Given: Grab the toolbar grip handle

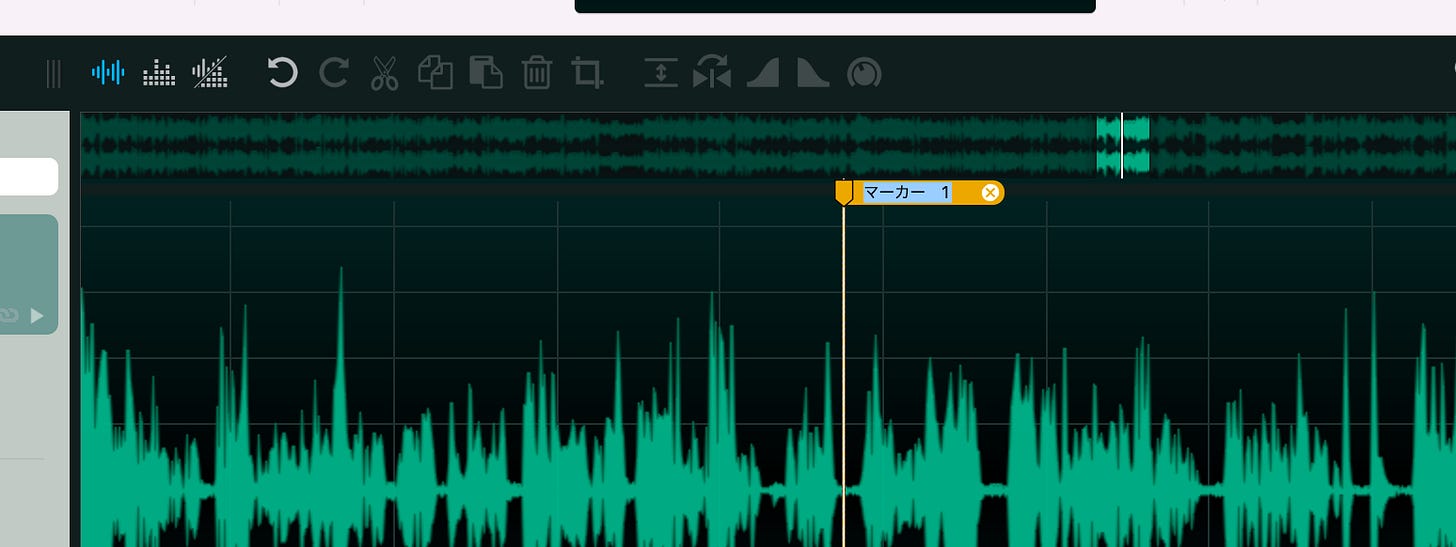Looking at the screenshot, I should click(53, 73).
